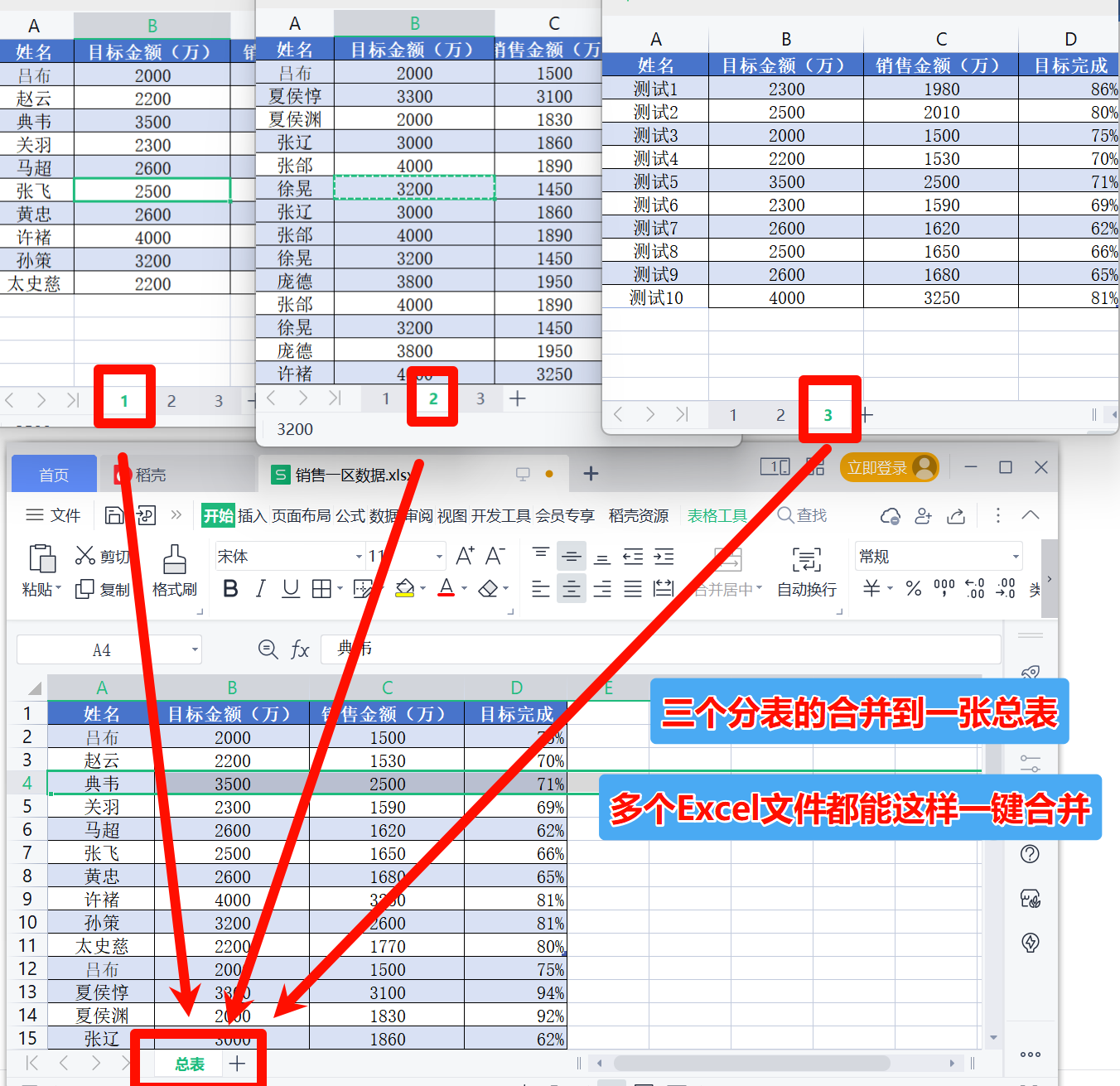Open the font name dropdown (宋体)
Screen dimensions: 1120x1086
(x=359, y=557)
